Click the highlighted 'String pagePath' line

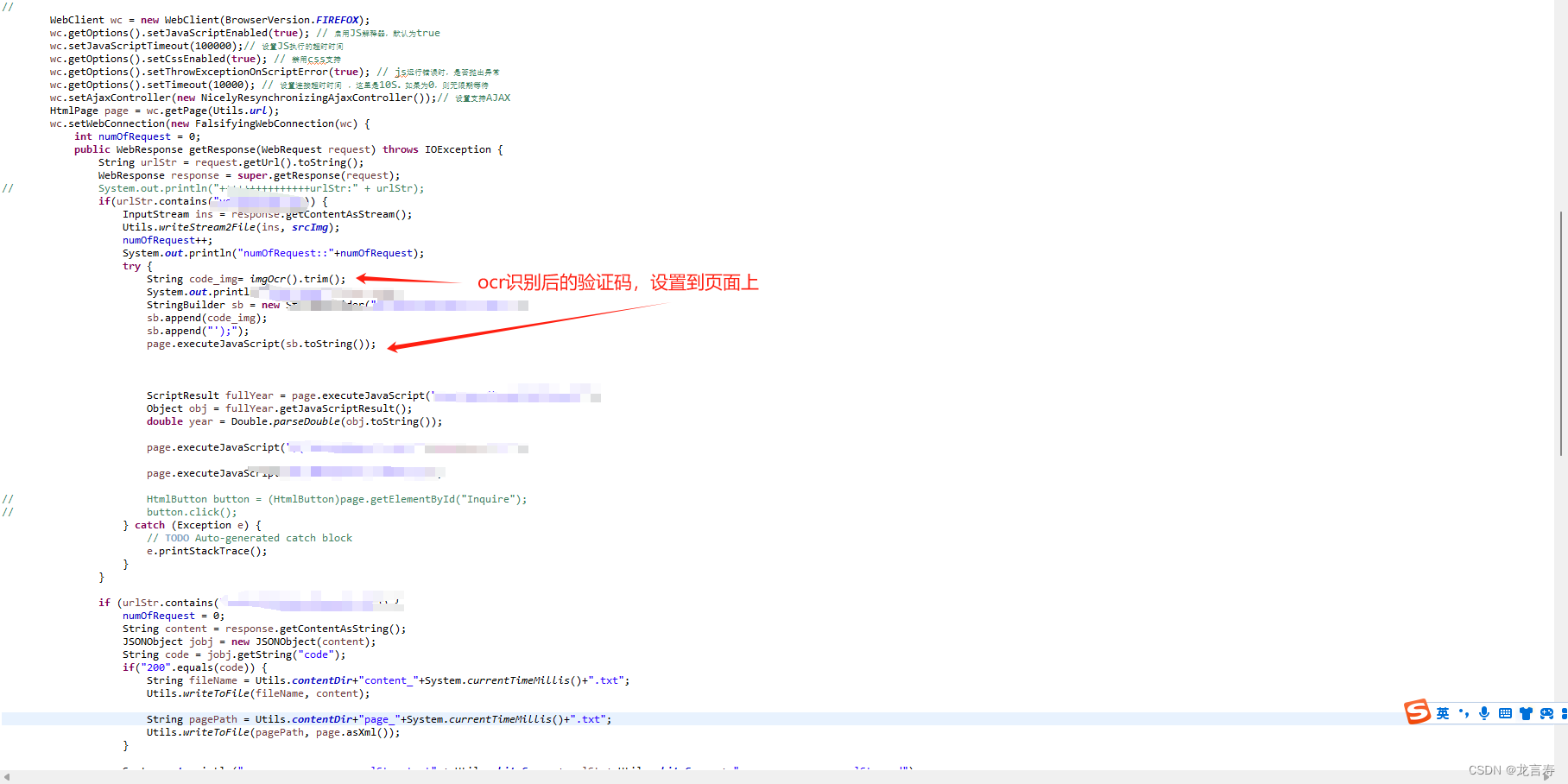click(379, 719)
